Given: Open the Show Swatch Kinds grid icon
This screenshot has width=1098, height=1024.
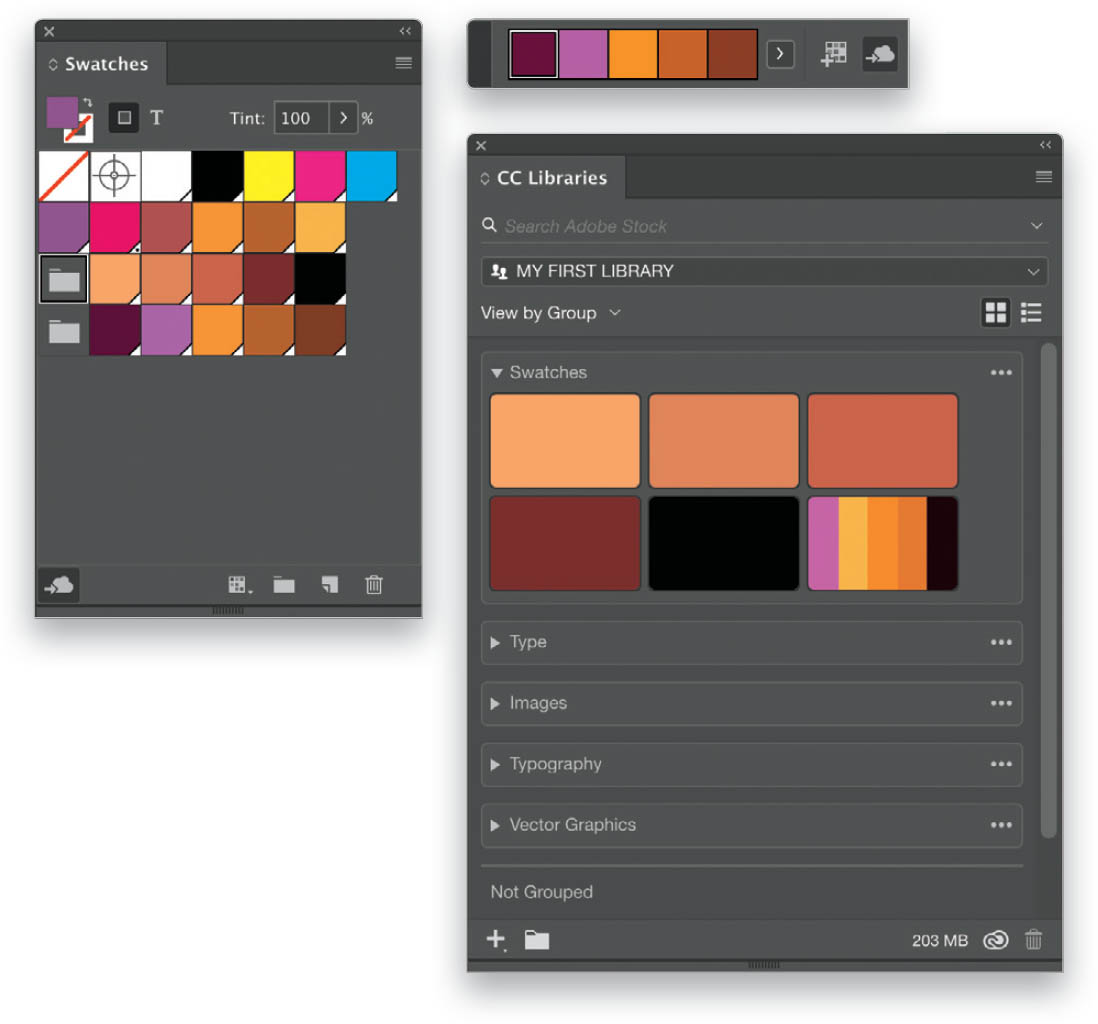Looking at the screenshot, I should [x=240, y=585].
